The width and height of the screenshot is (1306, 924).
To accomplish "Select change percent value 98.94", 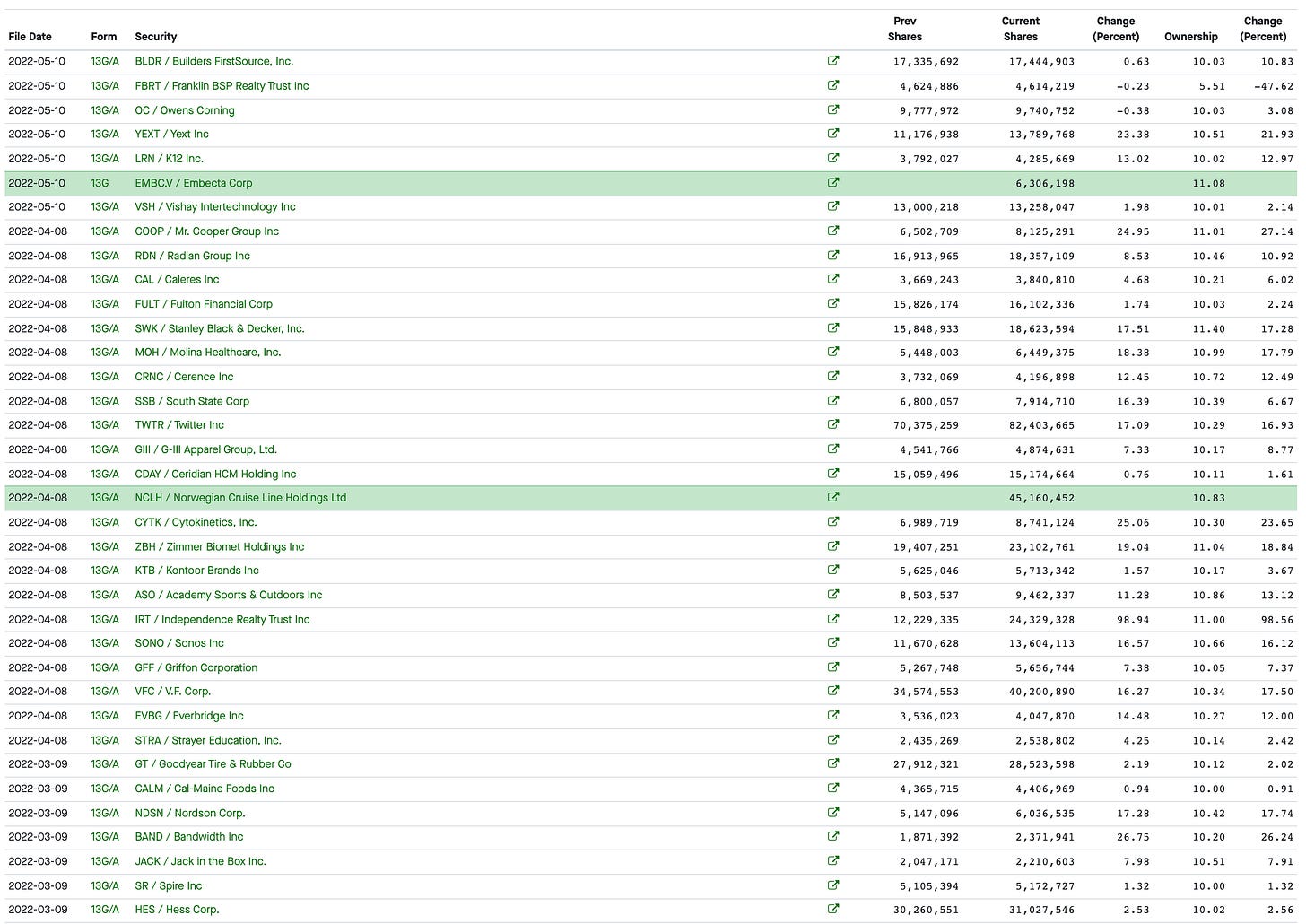I will point(1135,619).
